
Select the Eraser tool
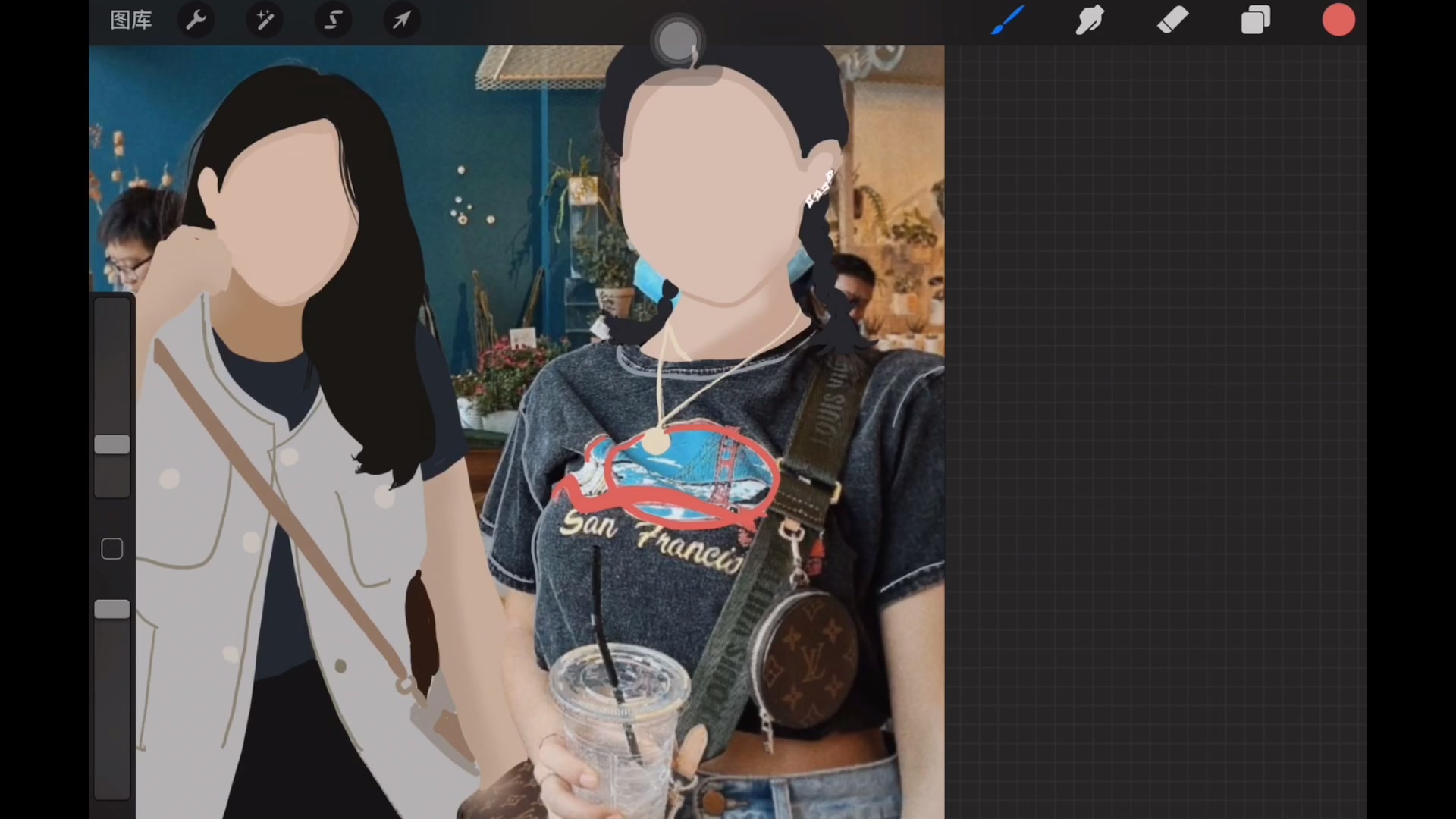tap(1172, 20)
